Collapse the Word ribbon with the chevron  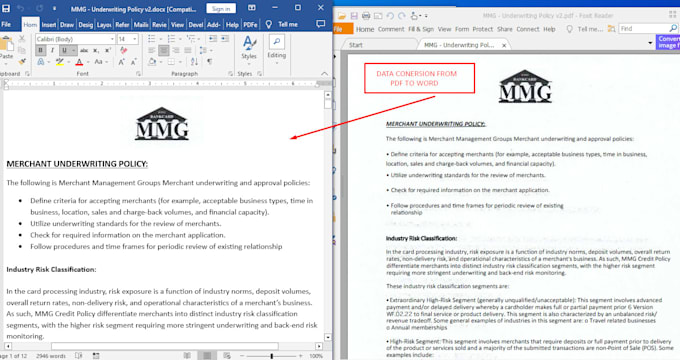click(324, 74)
